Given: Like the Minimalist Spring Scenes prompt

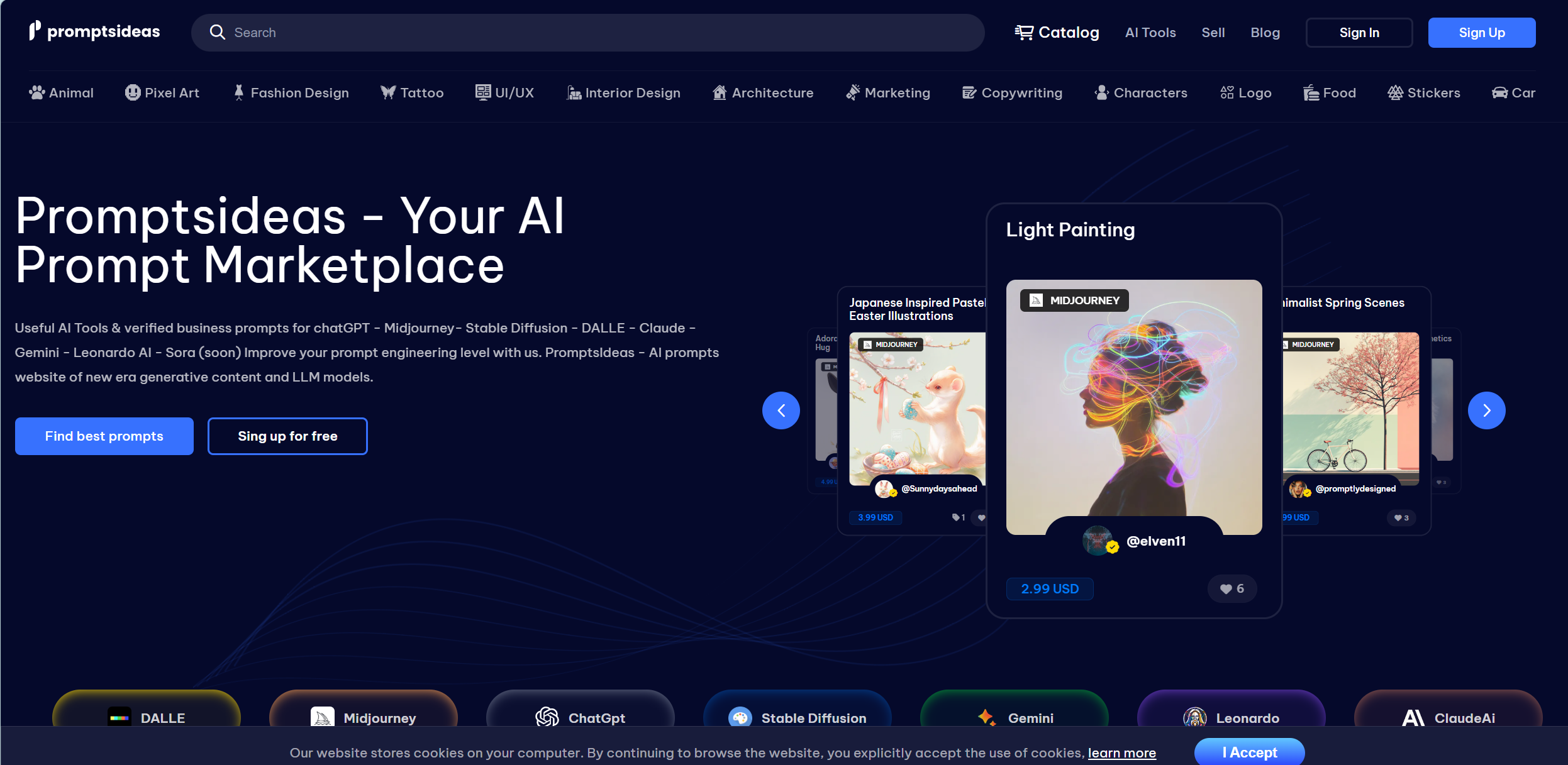Looking at the screenshot, I should 1401,518.
